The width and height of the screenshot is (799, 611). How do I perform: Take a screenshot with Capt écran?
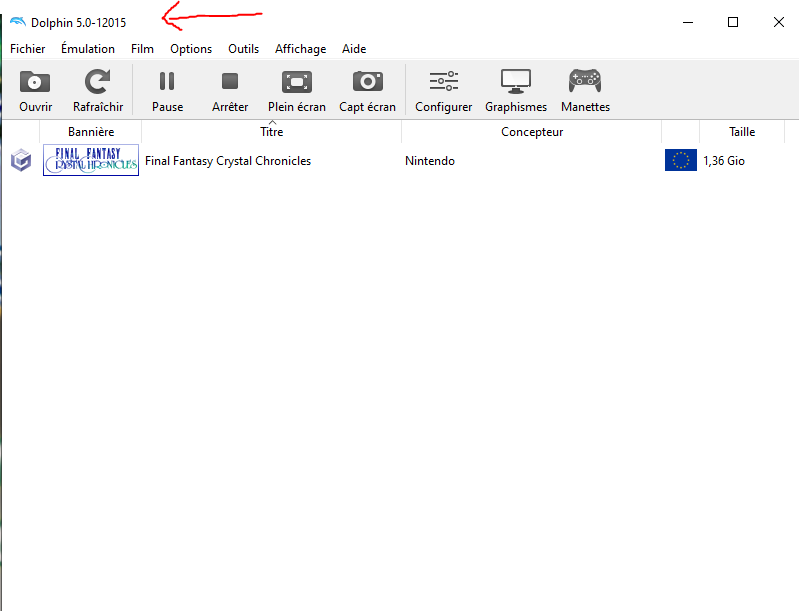pos(367,91)
